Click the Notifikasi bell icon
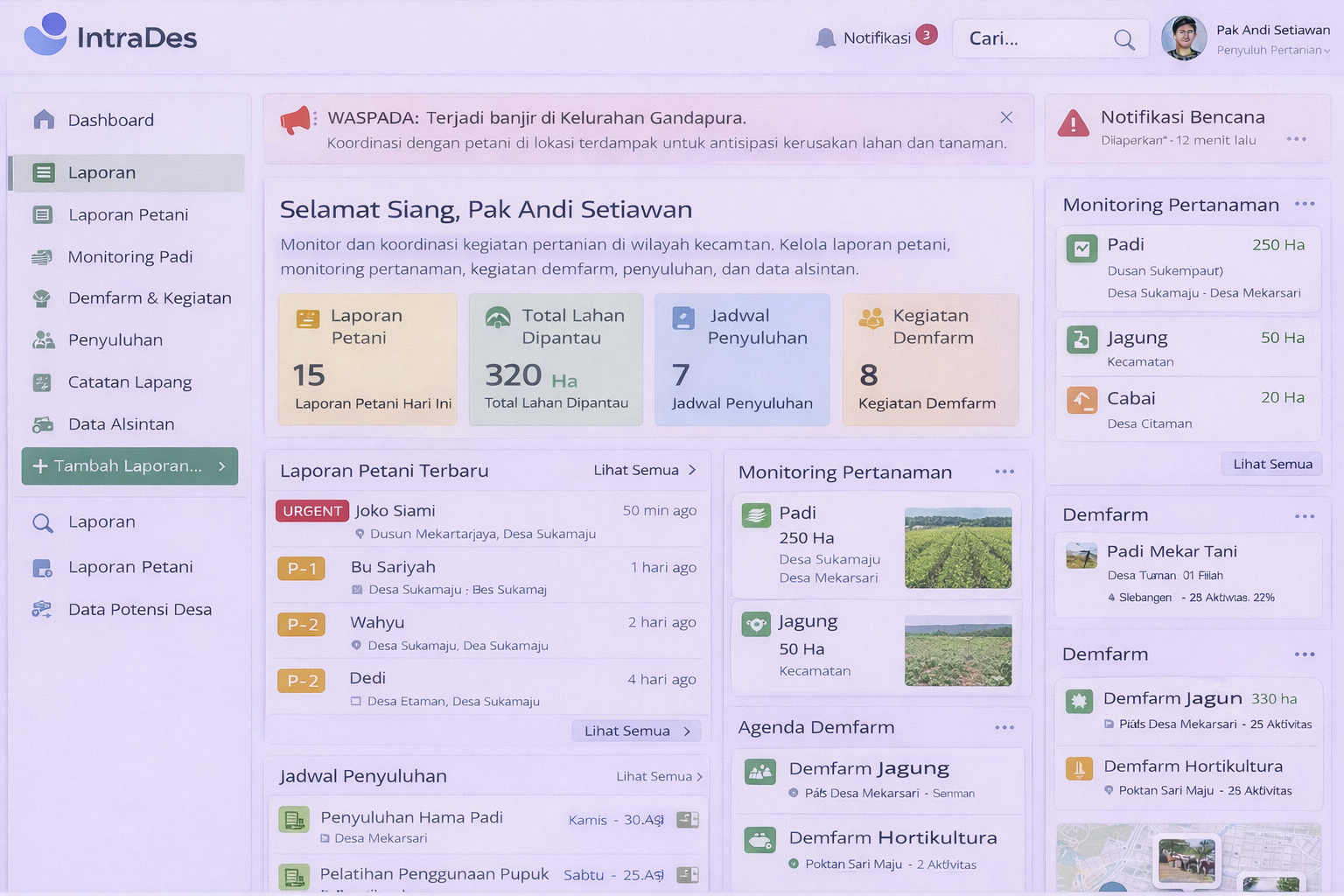 click(x=826, y=38)
